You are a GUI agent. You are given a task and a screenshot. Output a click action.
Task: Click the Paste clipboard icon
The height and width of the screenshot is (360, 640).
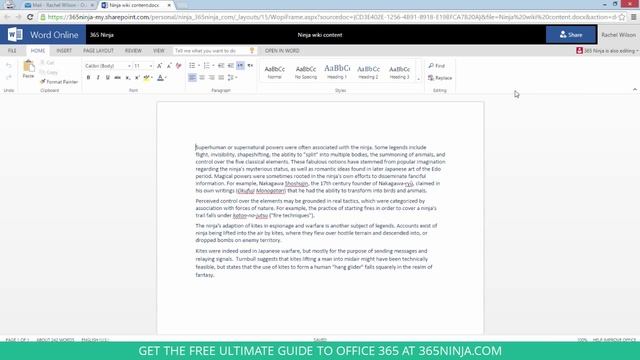tap(29, 67)
